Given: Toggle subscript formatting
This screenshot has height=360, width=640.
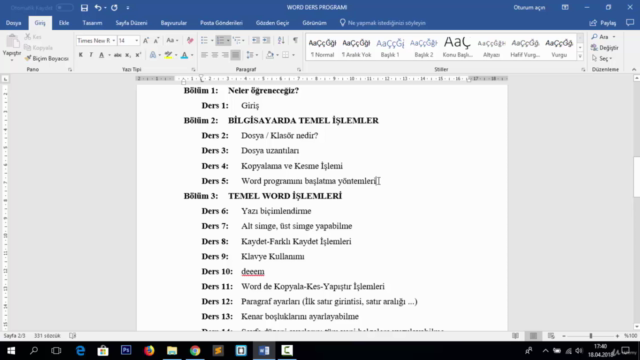Looking at the screenshot, I should pyautogui.click(x=128, y=55).
